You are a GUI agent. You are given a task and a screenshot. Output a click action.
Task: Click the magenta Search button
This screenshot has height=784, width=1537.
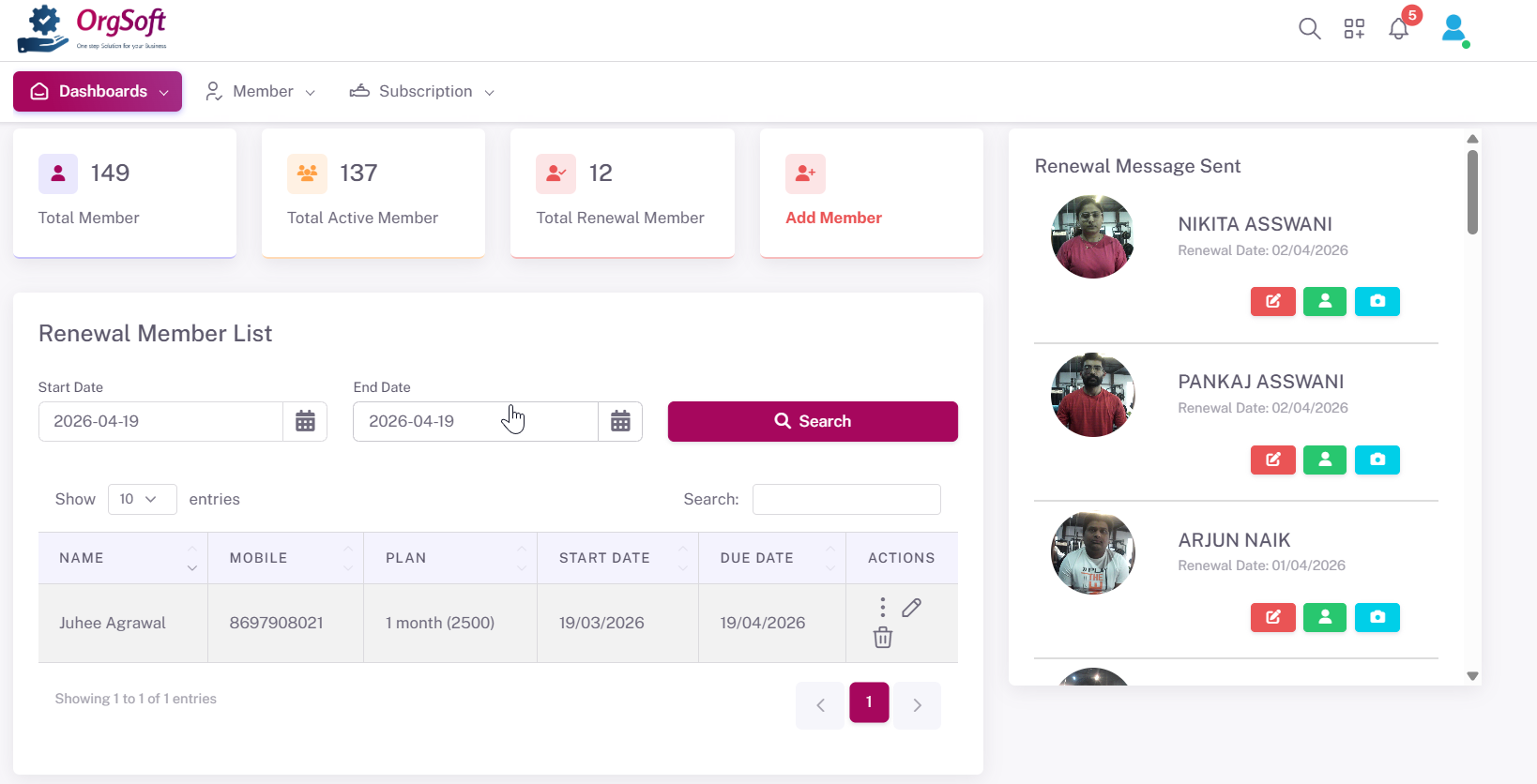click(x=813, y=421)
